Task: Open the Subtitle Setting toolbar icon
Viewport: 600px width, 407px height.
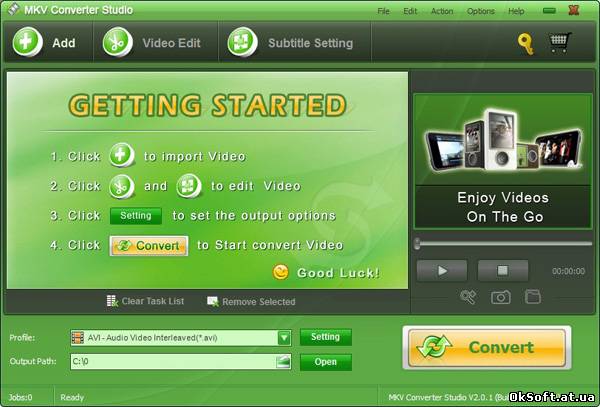Action: 242,42
